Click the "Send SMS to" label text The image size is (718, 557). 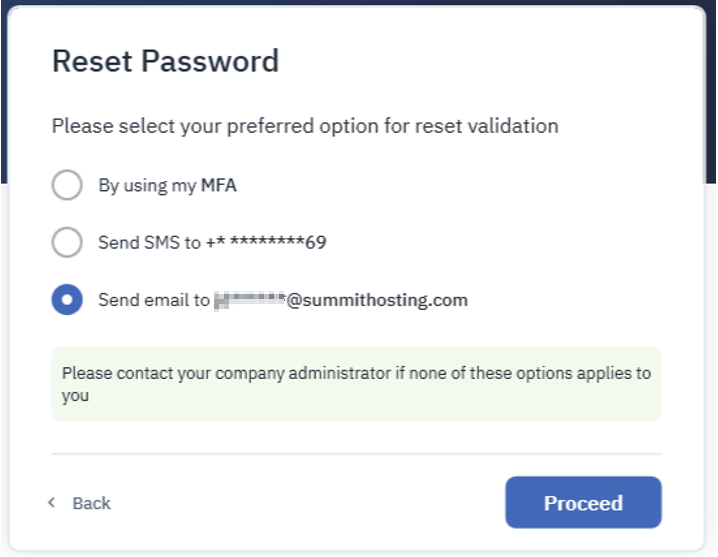coord(149,242)
